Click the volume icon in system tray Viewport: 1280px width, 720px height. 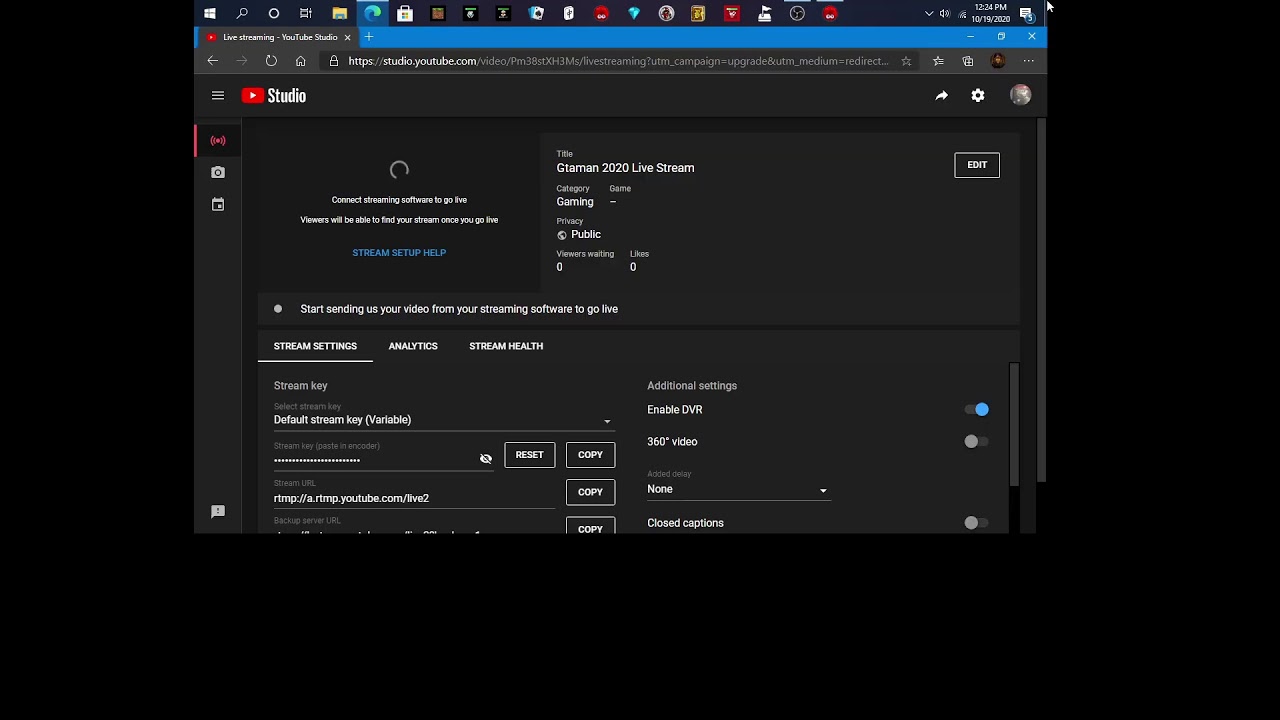coord(945,13)
